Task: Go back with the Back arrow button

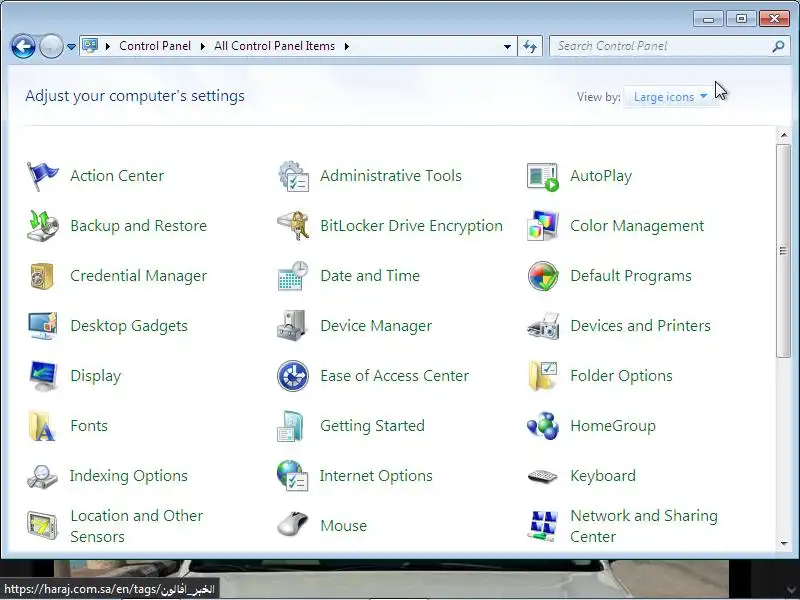Action: click(x=23, y=46)
